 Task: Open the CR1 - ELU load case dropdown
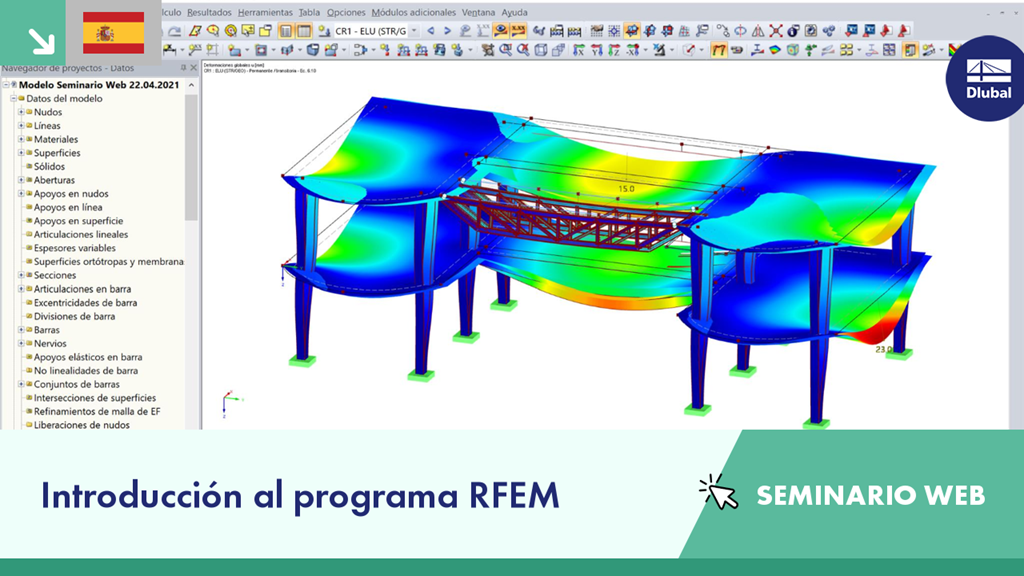coord(414,31)
